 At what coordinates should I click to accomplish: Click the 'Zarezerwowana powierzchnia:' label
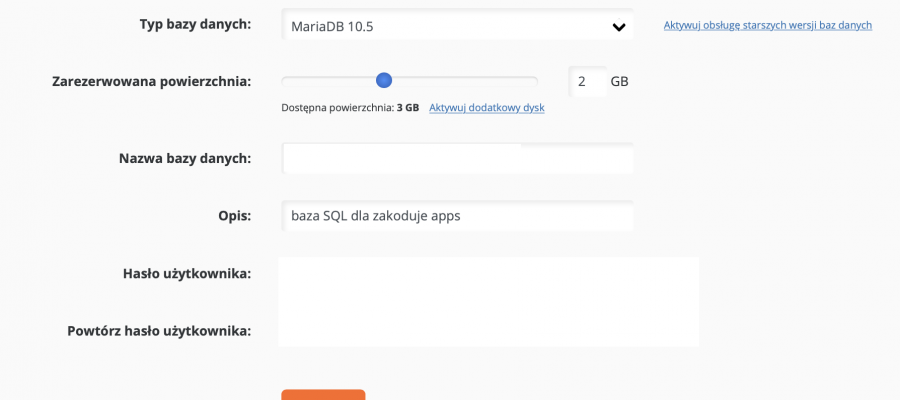[x=152, y=81]
